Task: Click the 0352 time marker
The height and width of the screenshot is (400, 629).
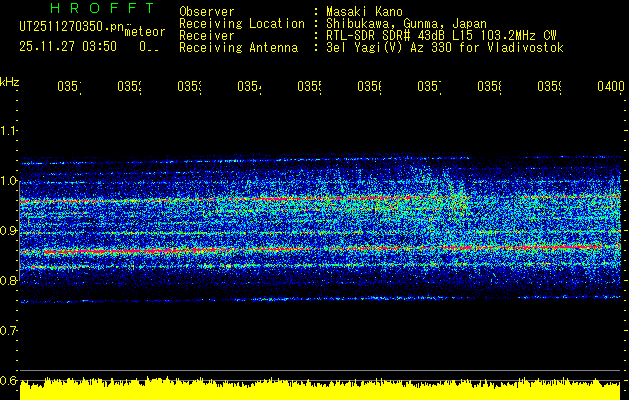Action: [129, 87]
